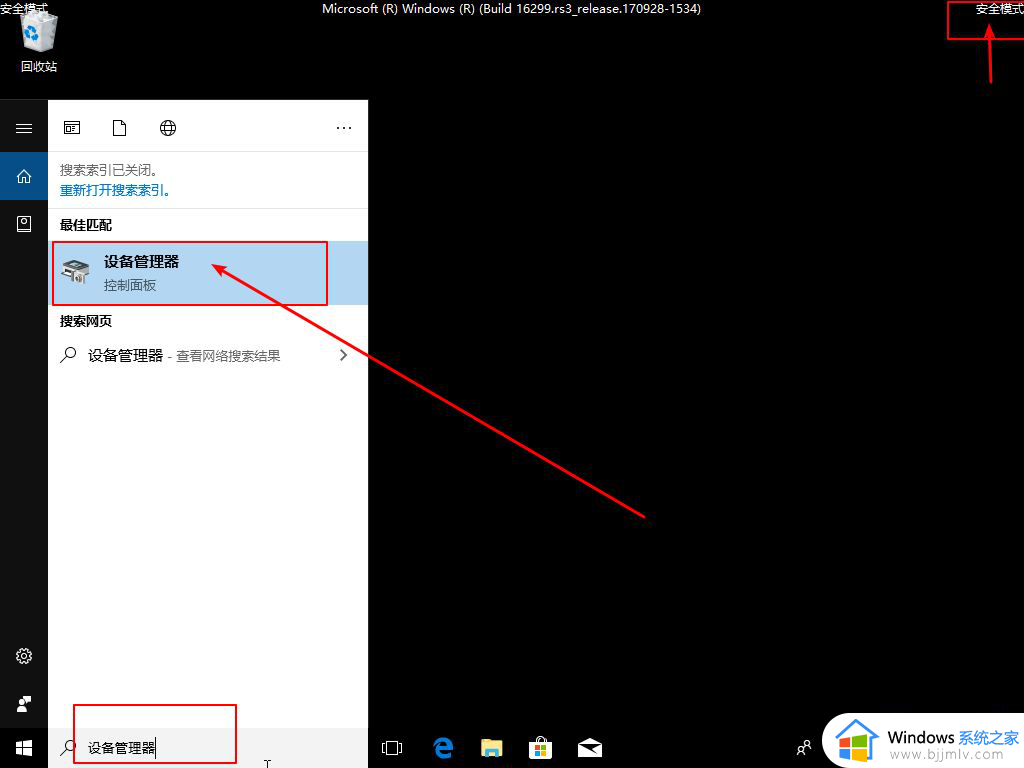Click the Feedback person icon in the sidebar

pyautogui.click(x=24, y=703)
